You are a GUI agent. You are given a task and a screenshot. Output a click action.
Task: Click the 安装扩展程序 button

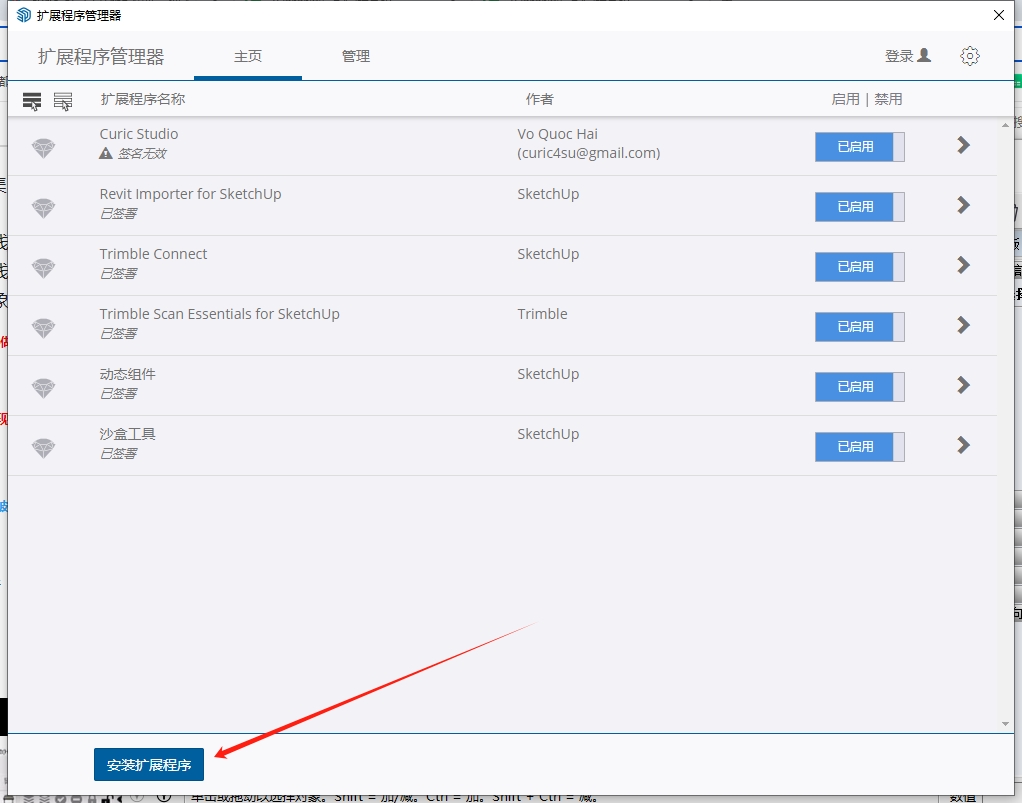149,765
